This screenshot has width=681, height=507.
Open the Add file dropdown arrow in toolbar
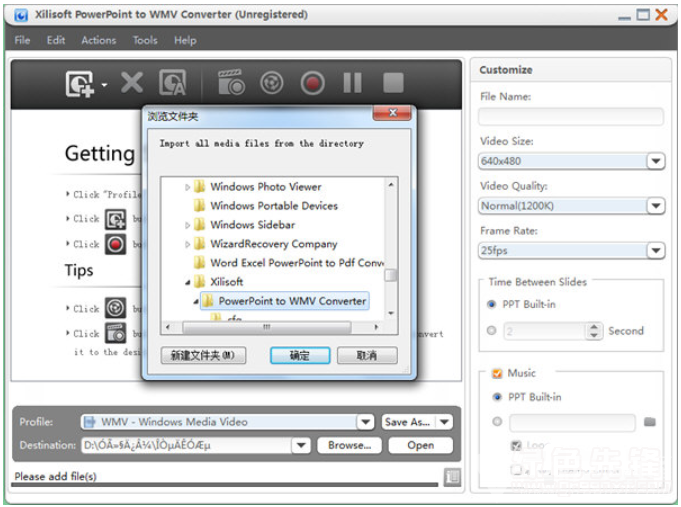pos(104,84)
